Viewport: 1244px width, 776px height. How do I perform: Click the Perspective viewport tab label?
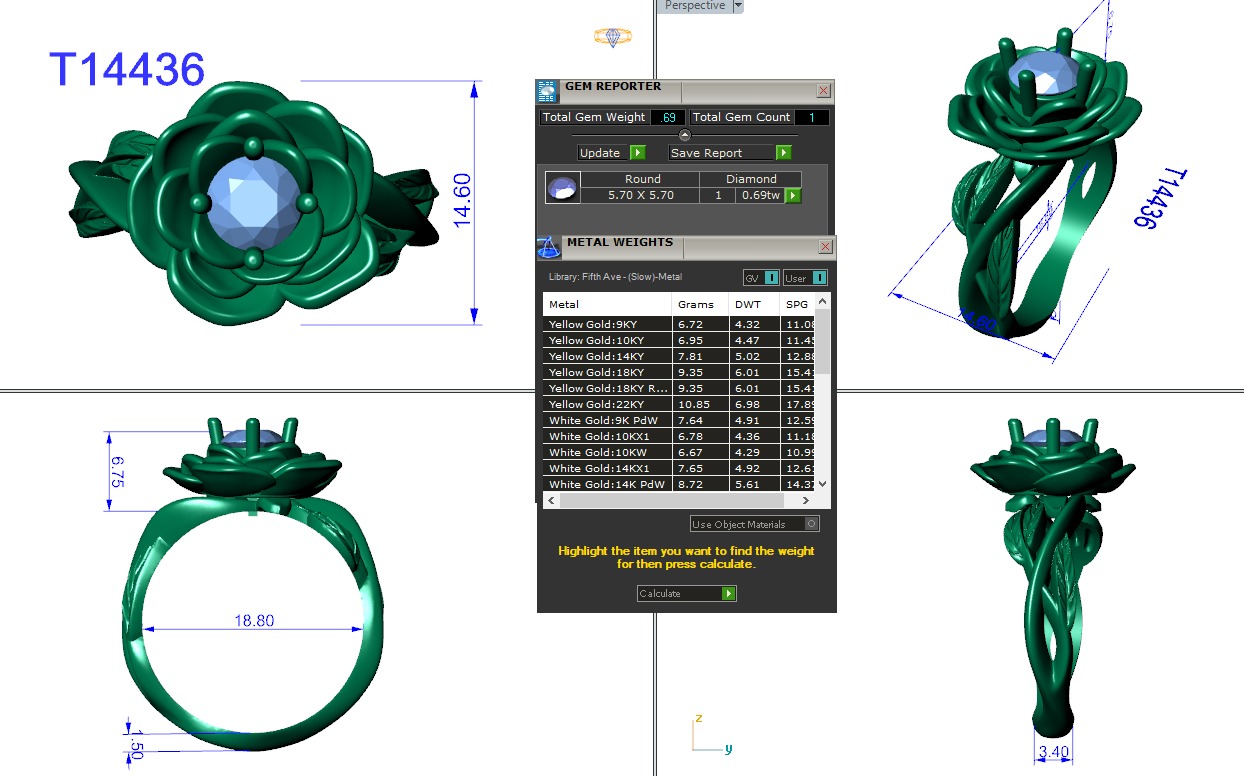(694, 6)
